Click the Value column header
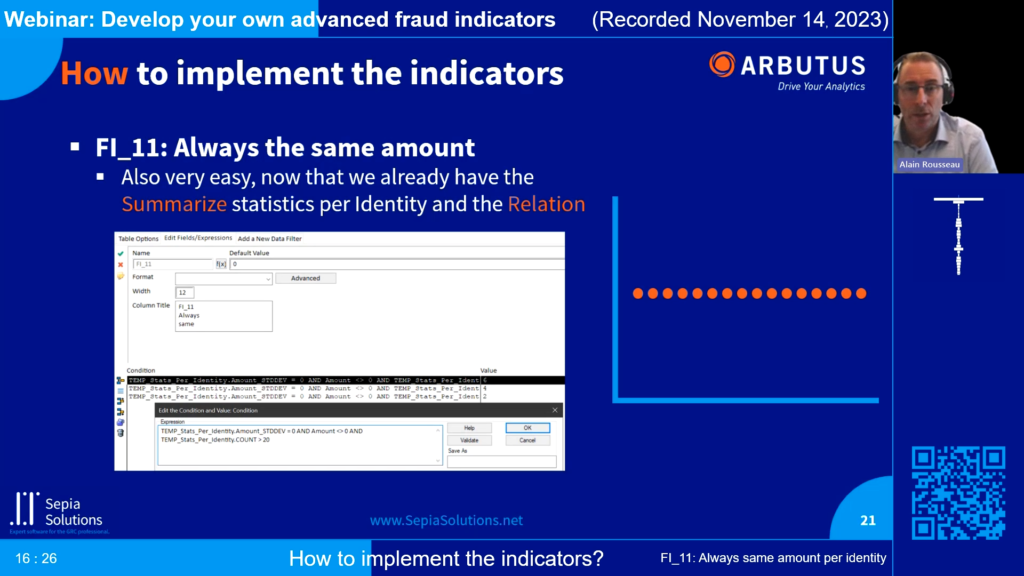Screen dimensions: 1024x576 (488, 370)
